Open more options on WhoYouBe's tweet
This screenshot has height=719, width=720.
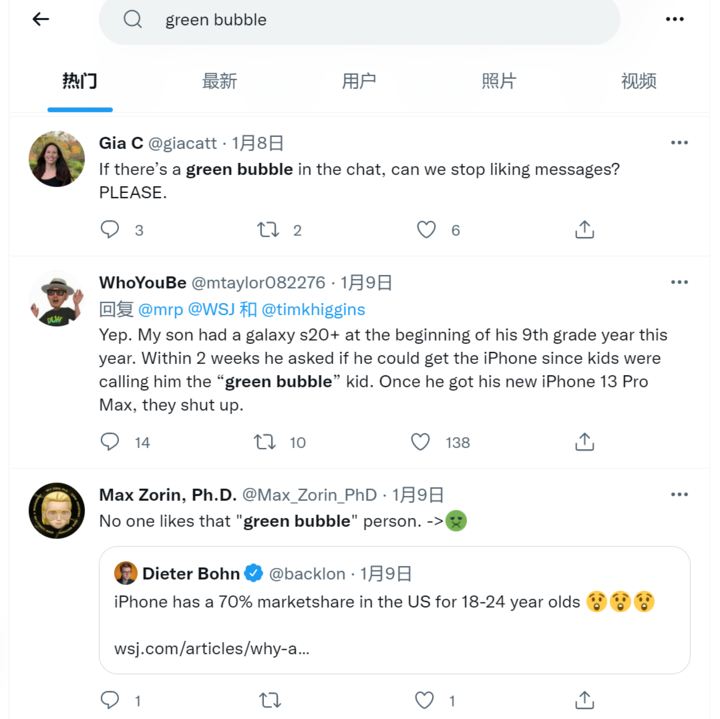(679, 283)
